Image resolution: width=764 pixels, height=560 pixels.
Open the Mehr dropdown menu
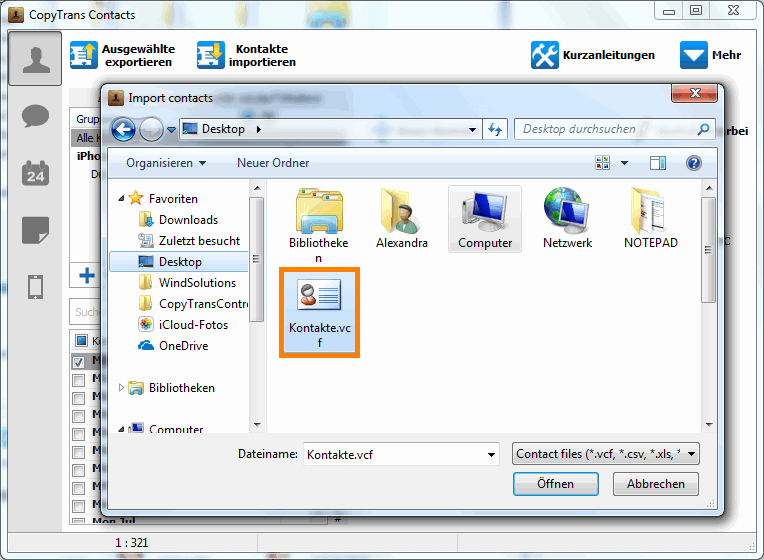click(710, 55)
